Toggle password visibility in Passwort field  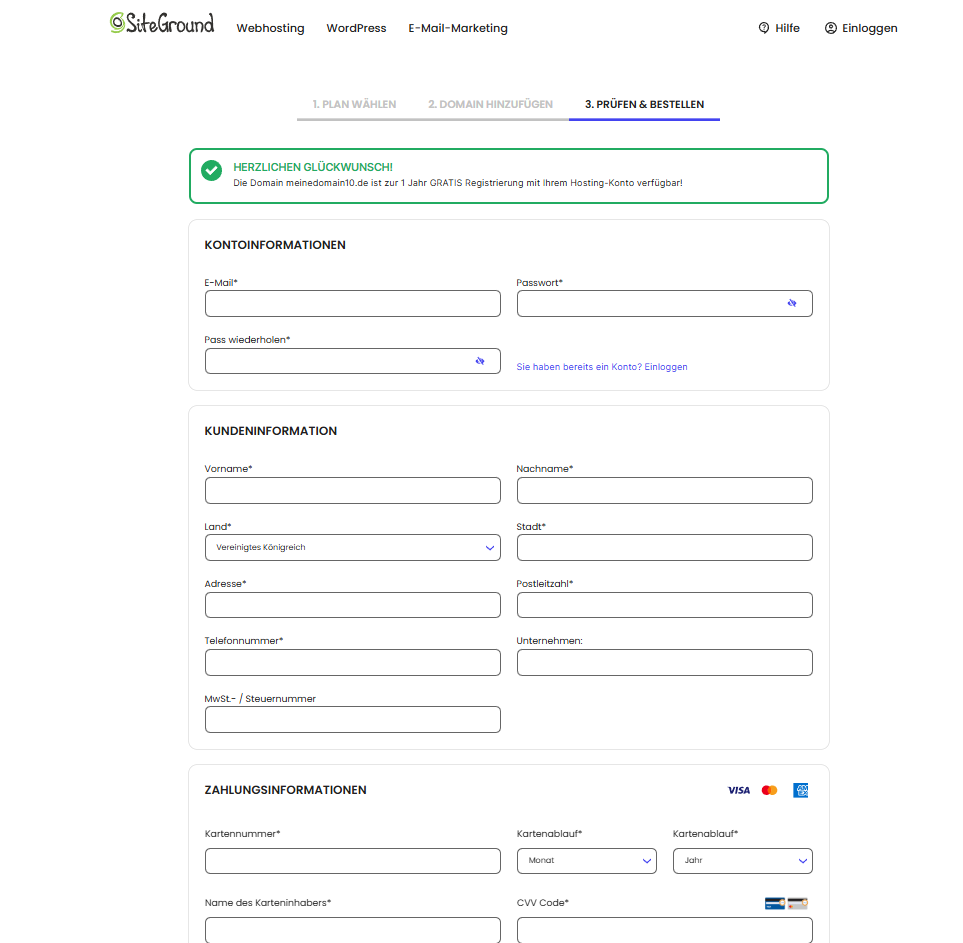tap(792, 303)
